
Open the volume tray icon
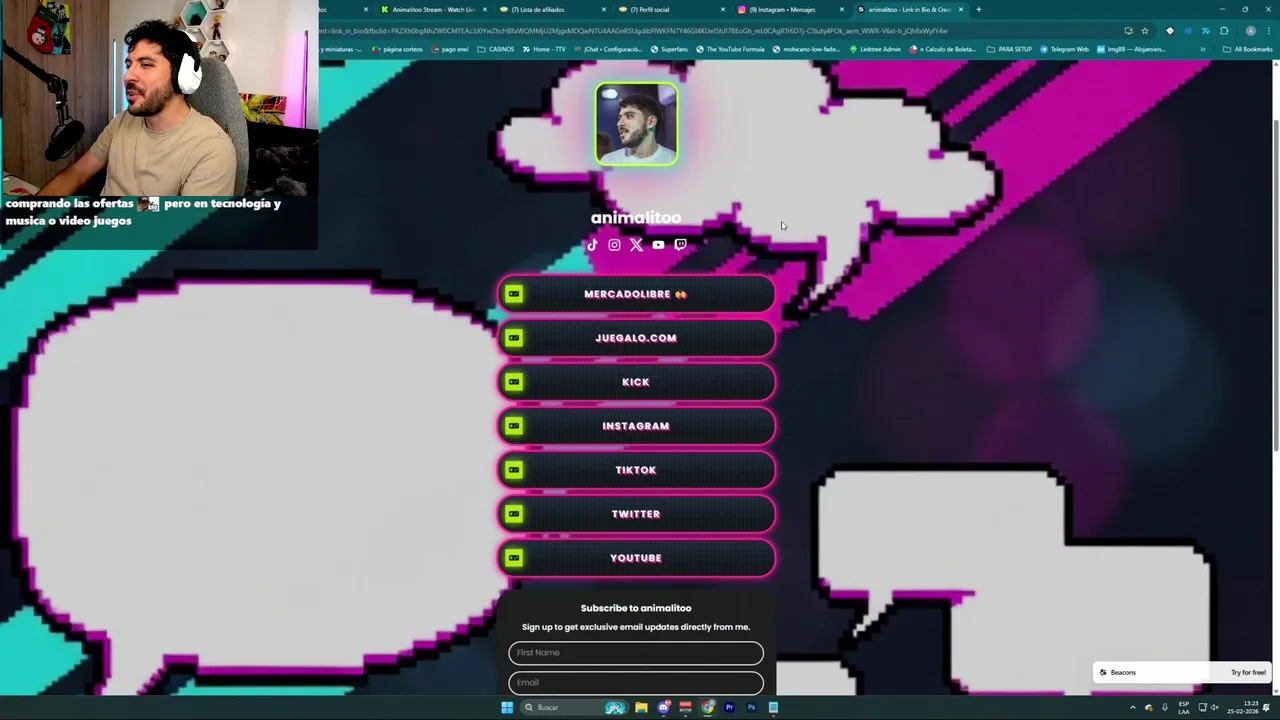1215,708
